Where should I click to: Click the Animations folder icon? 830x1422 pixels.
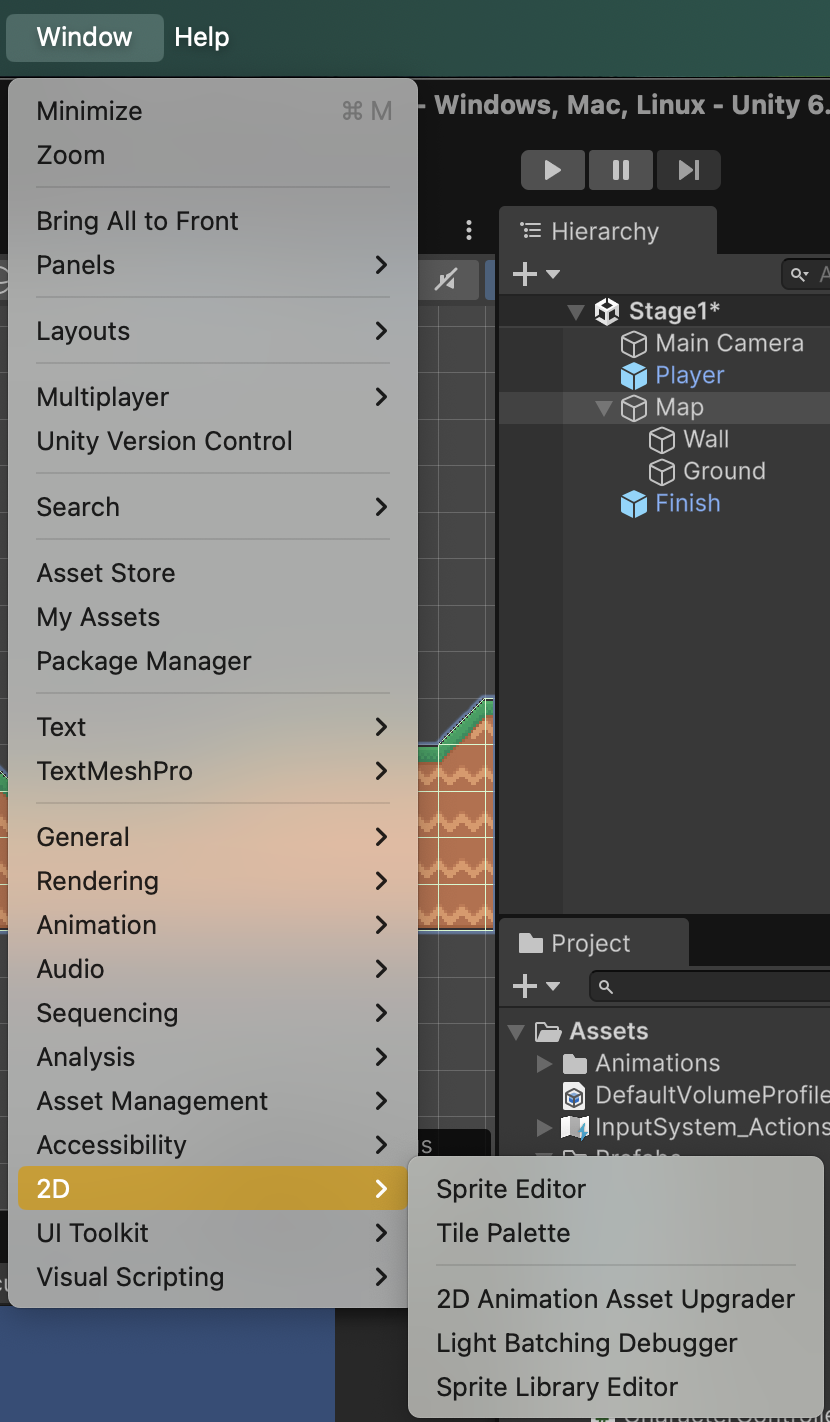(x=574, y=1063)
